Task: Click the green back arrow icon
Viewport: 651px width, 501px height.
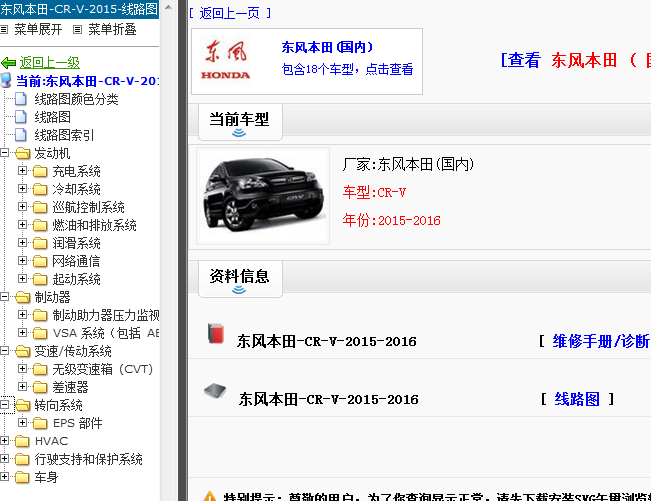Action: point(8,63)
